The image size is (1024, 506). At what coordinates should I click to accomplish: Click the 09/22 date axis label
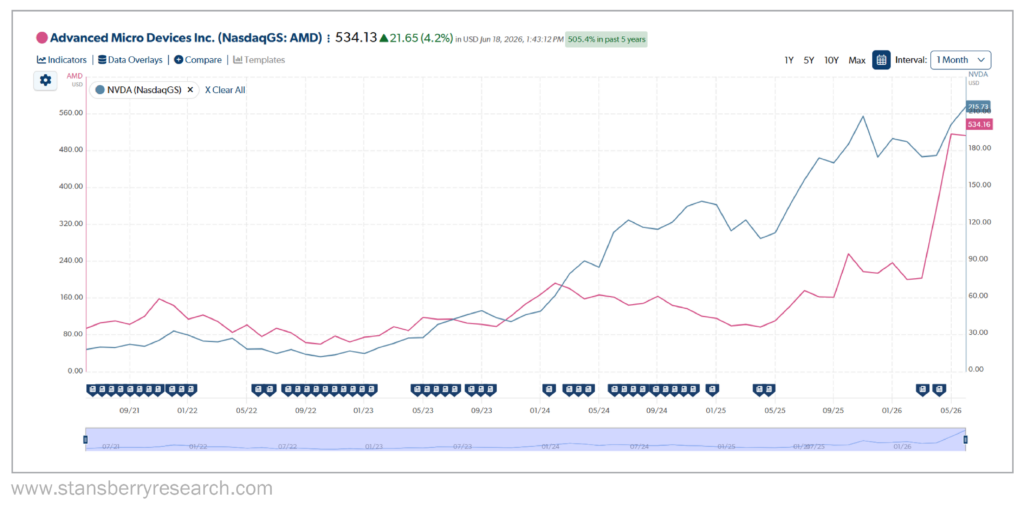point(305,410)
